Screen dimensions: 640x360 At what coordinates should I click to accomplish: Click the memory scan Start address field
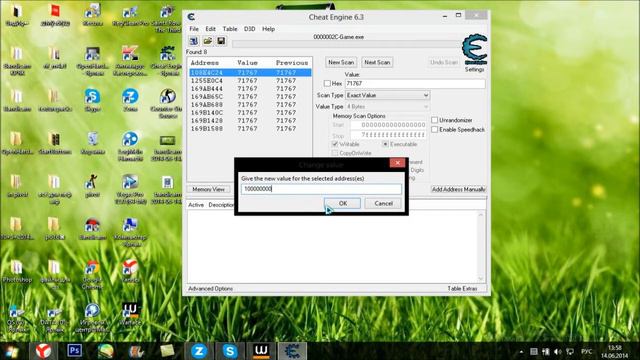[x=388, y=125]
